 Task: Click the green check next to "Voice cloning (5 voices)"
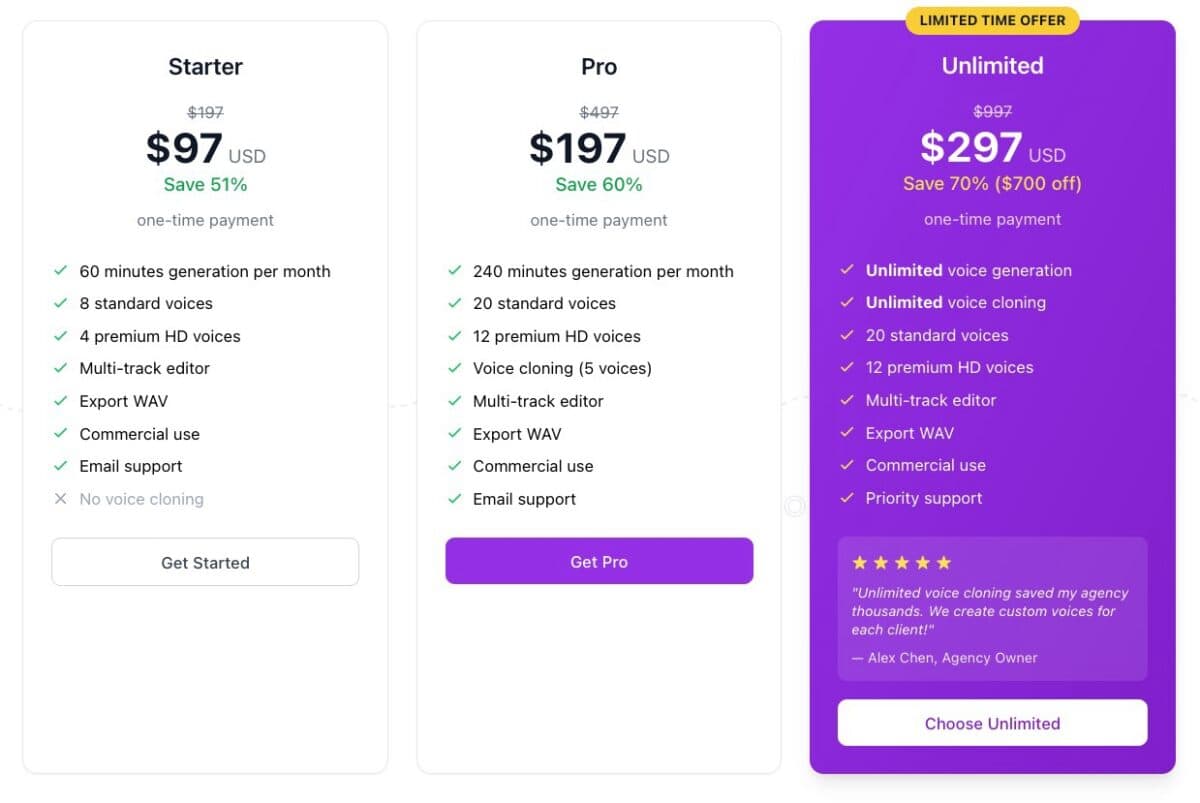coord(453,368)
